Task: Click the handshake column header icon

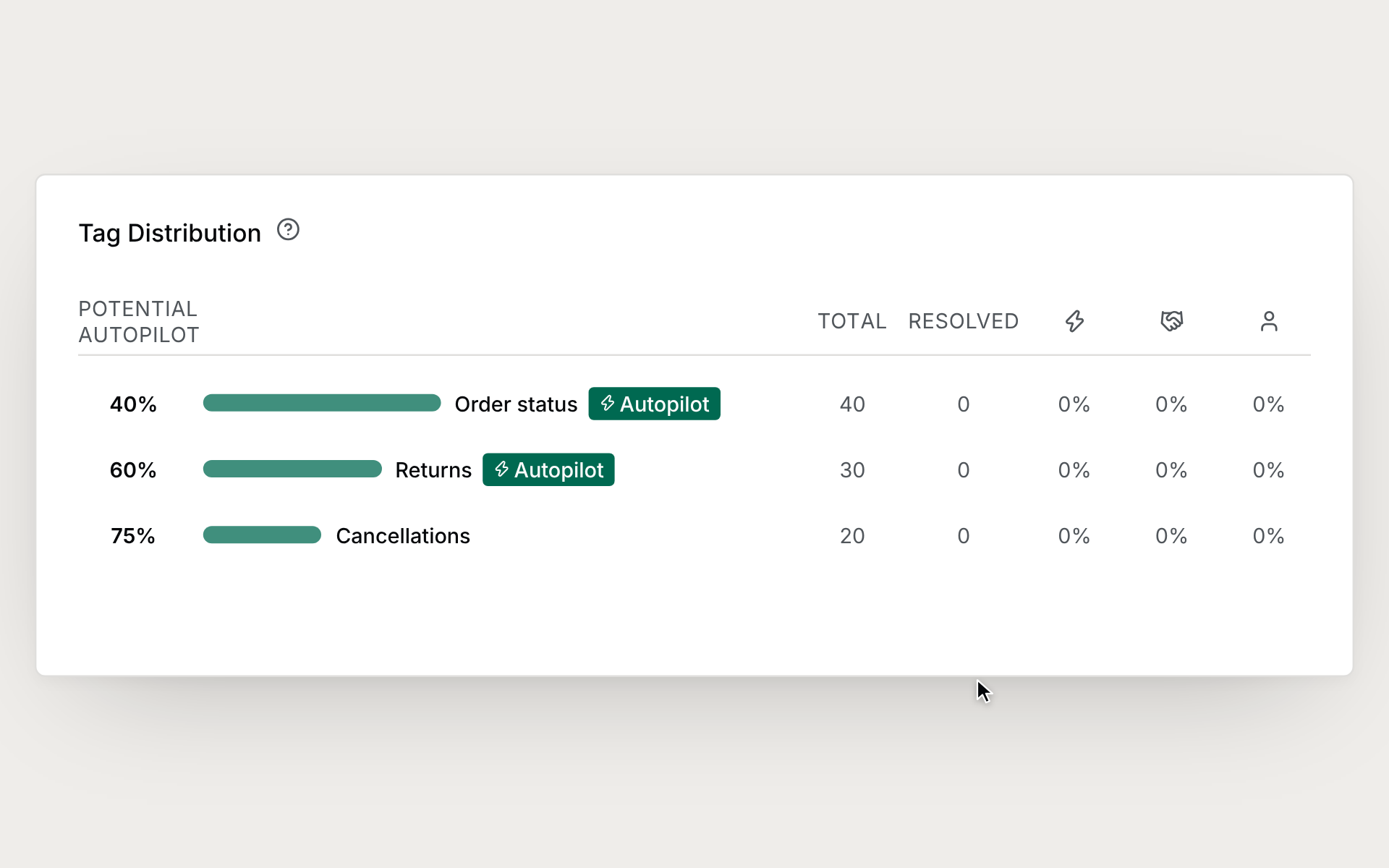Action: pyautogui.click(x=1171, y=321)
